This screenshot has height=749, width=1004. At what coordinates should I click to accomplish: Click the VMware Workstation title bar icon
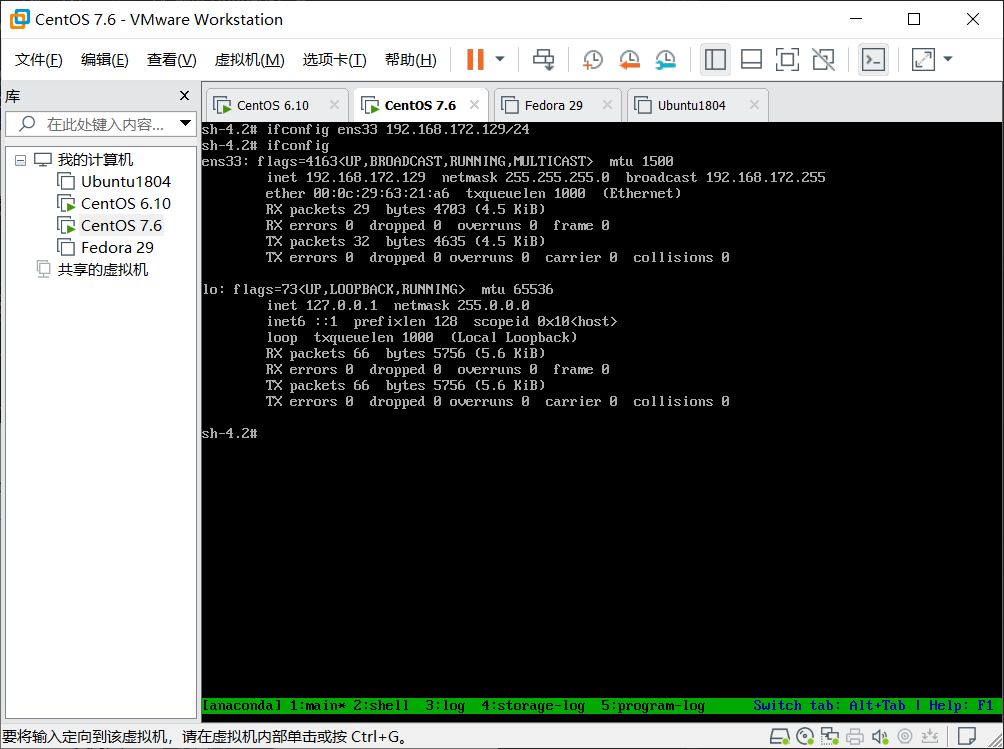tap(19, 19)
